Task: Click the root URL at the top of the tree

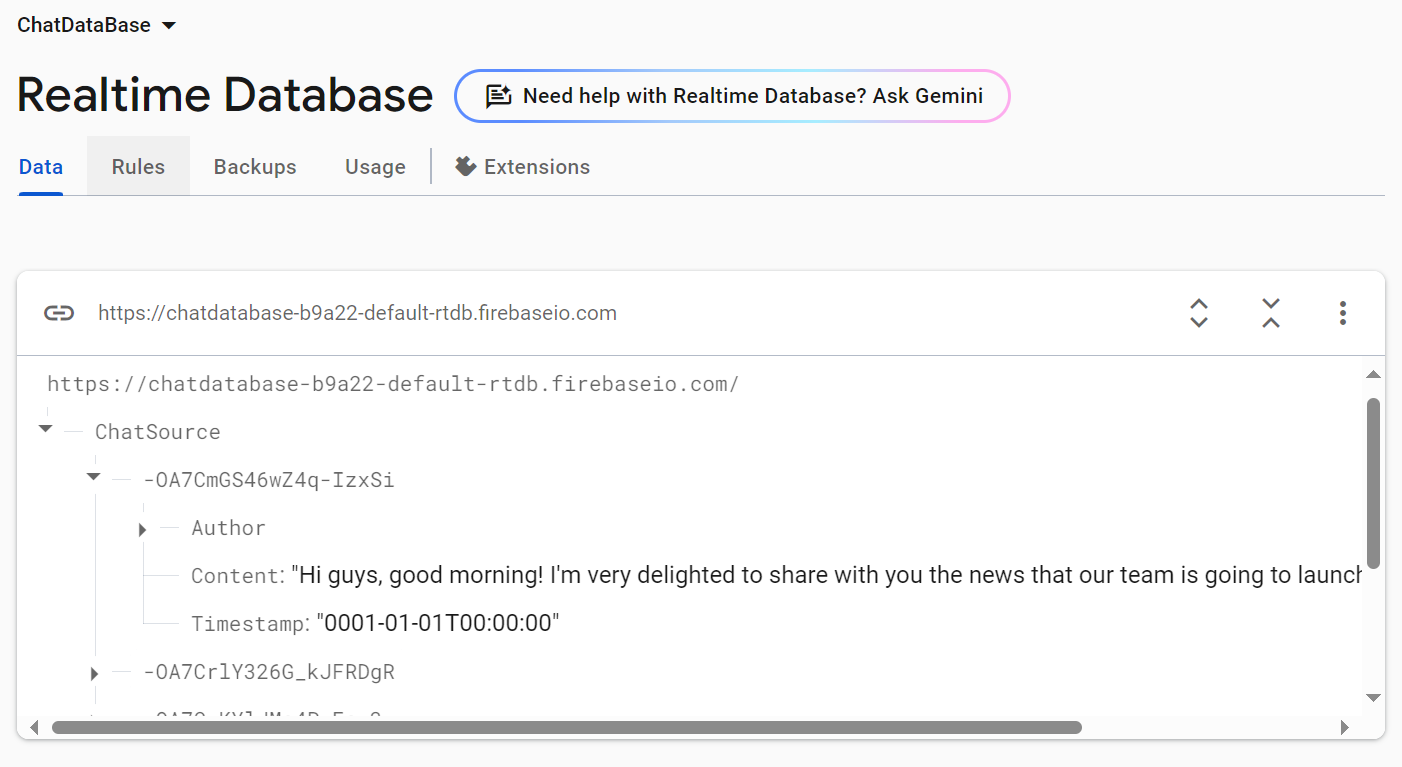Action: pos(393,384)
